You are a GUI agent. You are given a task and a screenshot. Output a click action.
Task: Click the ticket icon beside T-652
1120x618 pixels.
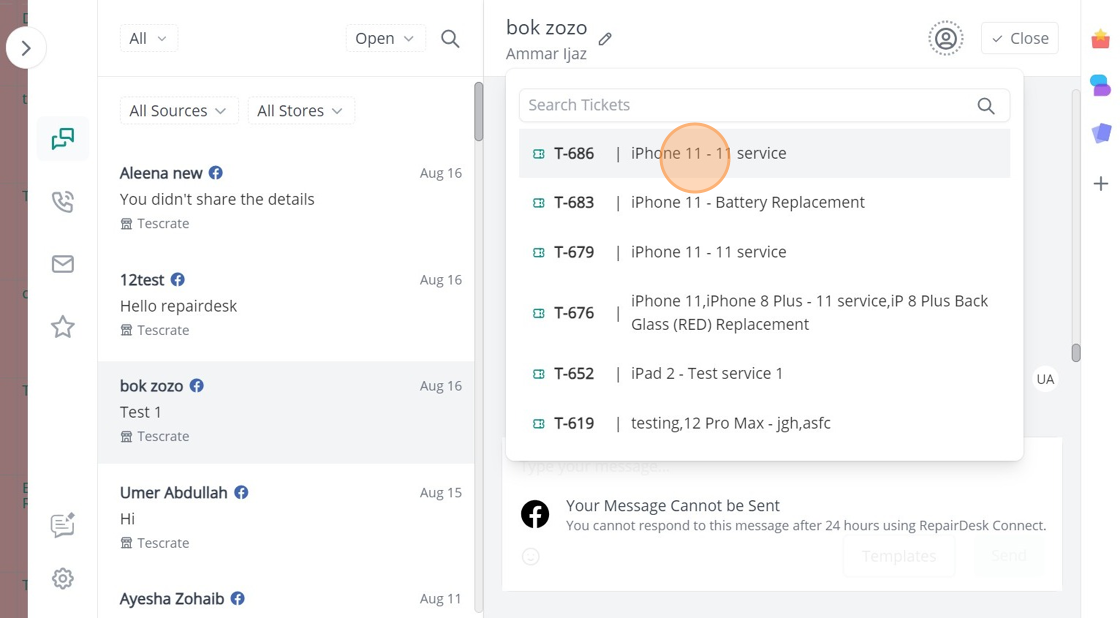coord(539,374)
